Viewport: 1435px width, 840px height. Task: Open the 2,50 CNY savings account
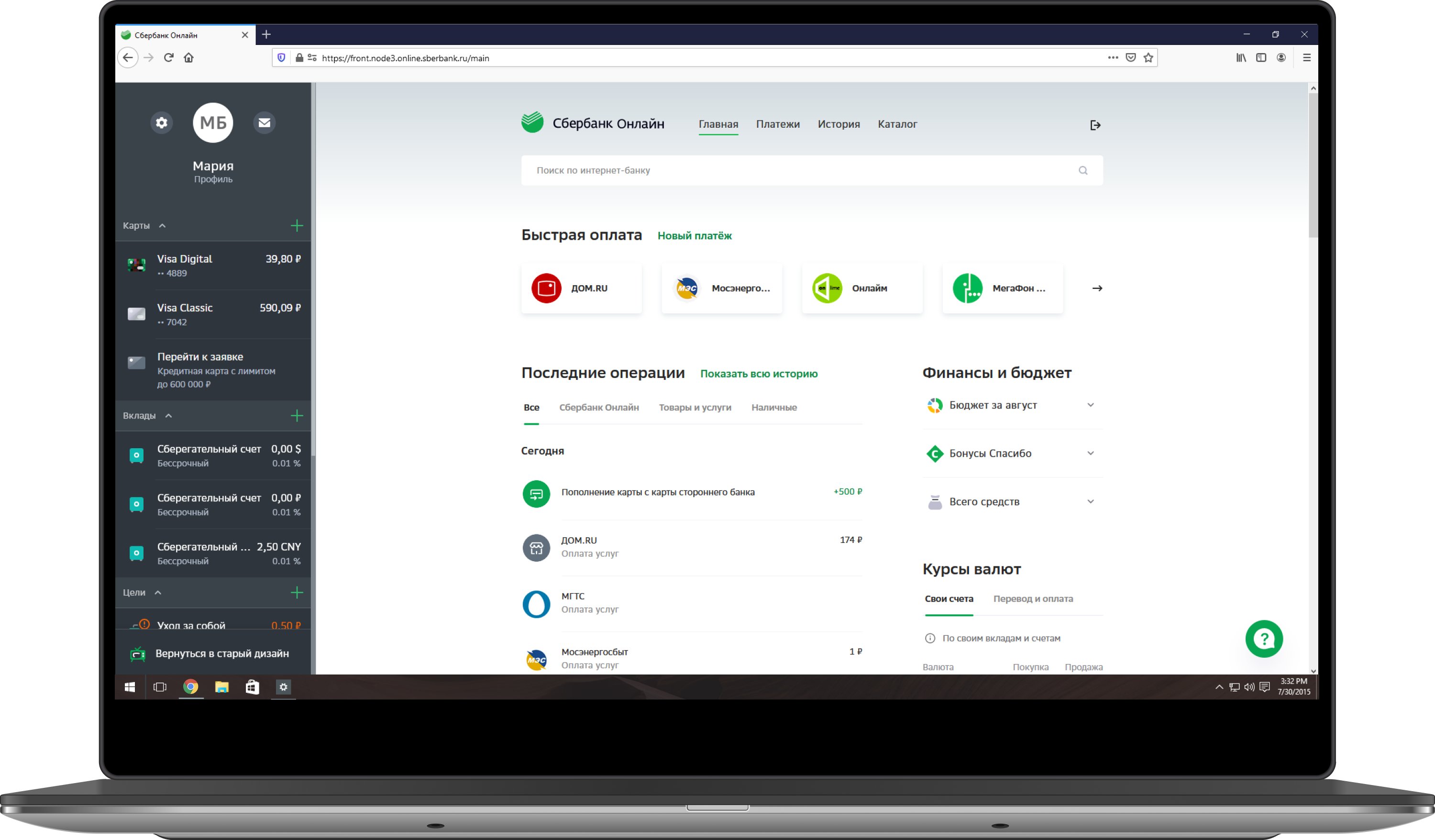coord(213,553)
